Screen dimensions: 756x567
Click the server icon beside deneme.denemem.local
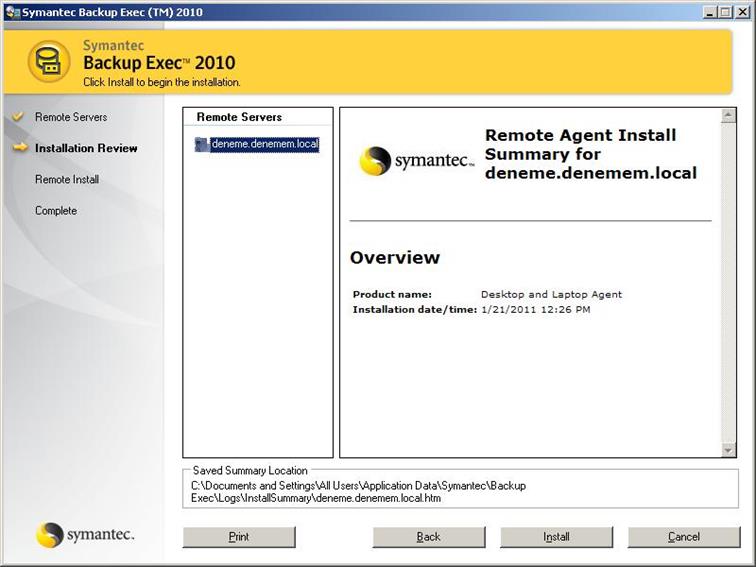202,145
